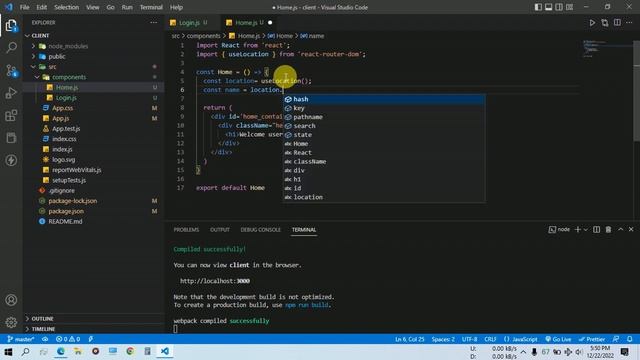Kill the terminal with trash icon

[608, 230]
